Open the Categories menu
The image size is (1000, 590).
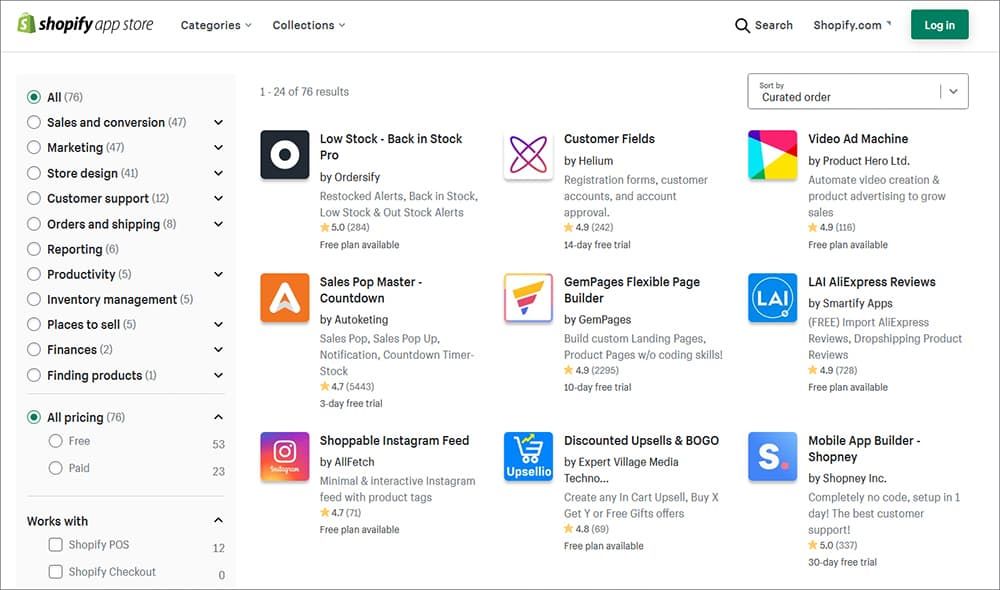click(x=216, y=25)
